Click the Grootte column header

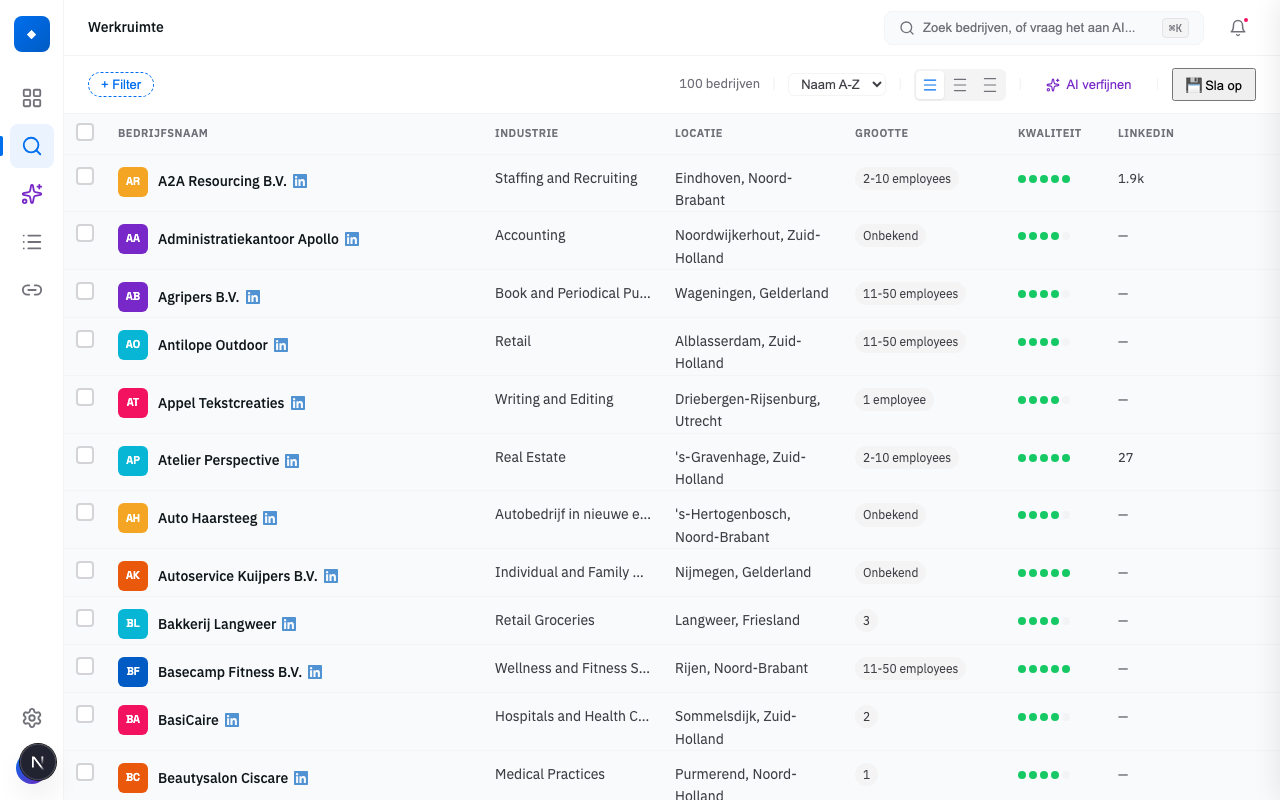[x=882, y=133]
